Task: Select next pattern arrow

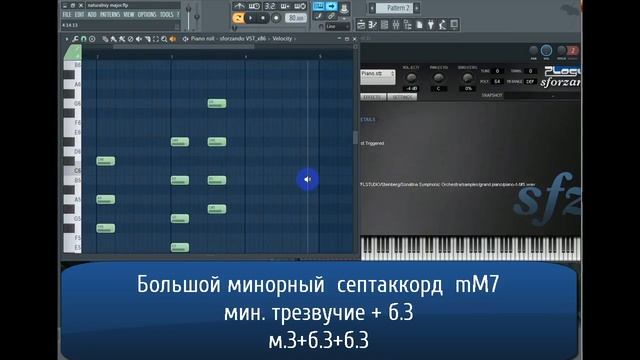Action: pos(417,8)
